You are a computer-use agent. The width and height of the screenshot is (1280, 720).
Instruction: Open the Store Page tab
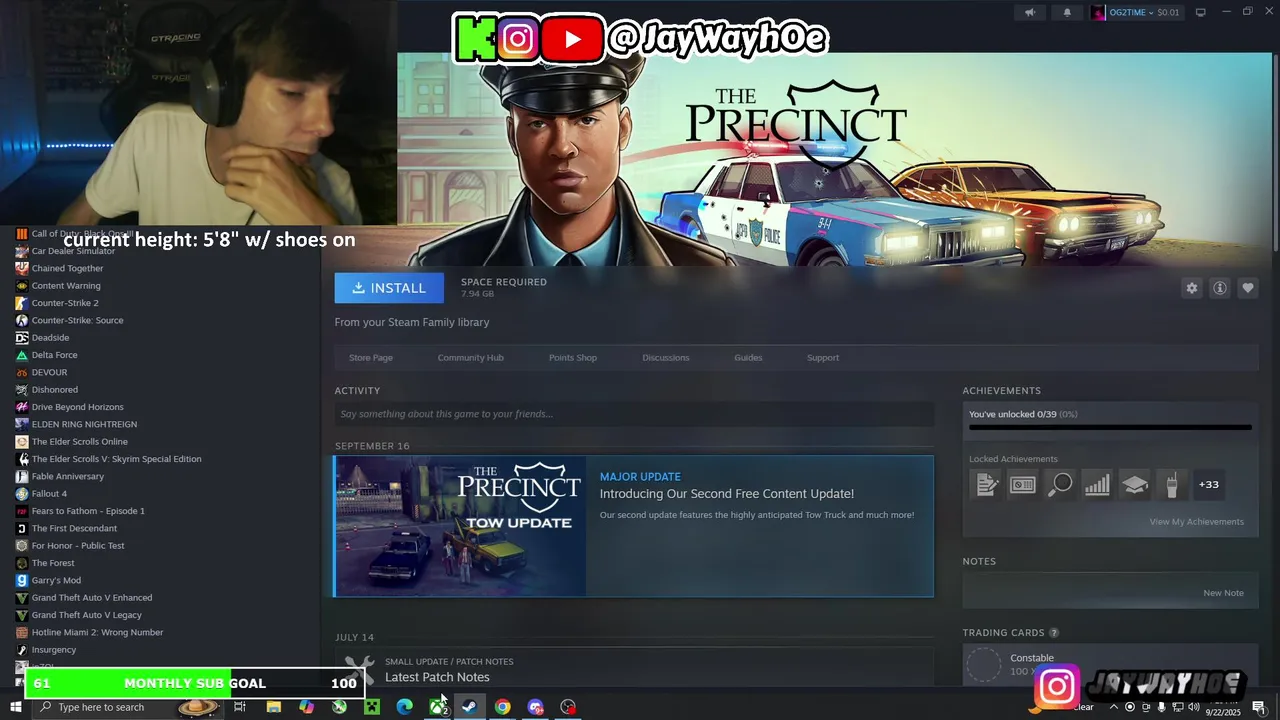tap(371, 358)
